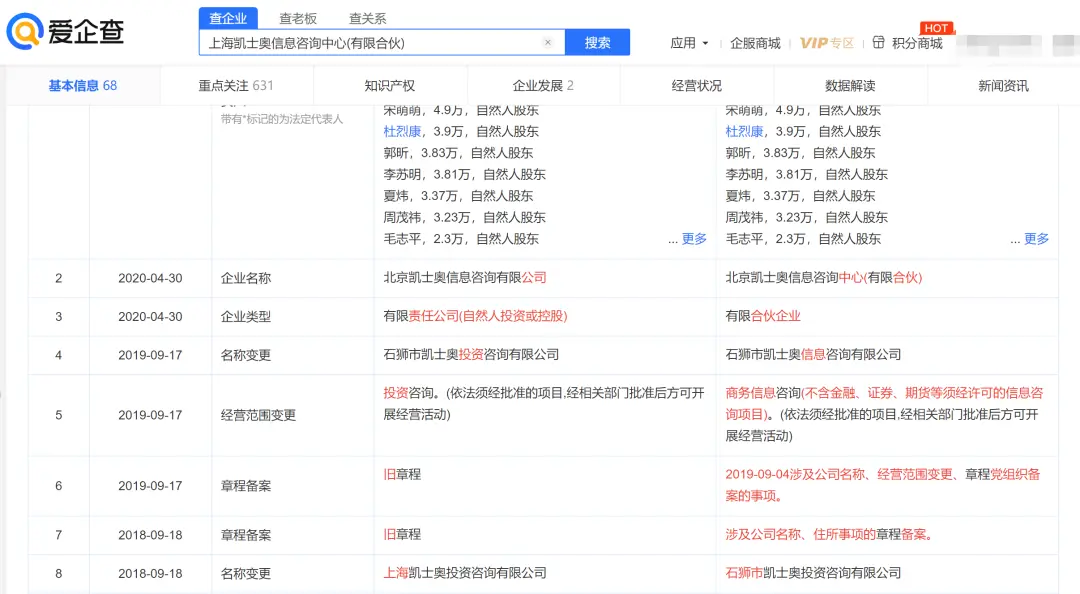The image size is (1080, 594).
Task: Switch to the 重点关注 631 tab
Action: [x=236, y=85]
